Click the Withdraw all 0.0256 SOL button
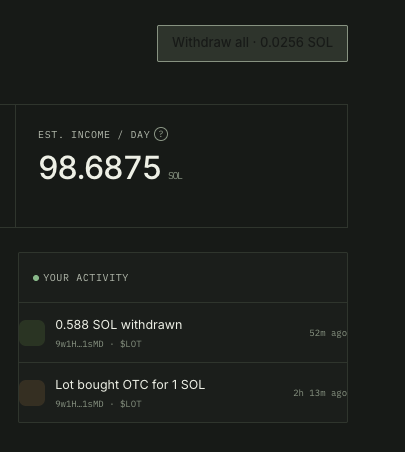 [x=252, y=43]
